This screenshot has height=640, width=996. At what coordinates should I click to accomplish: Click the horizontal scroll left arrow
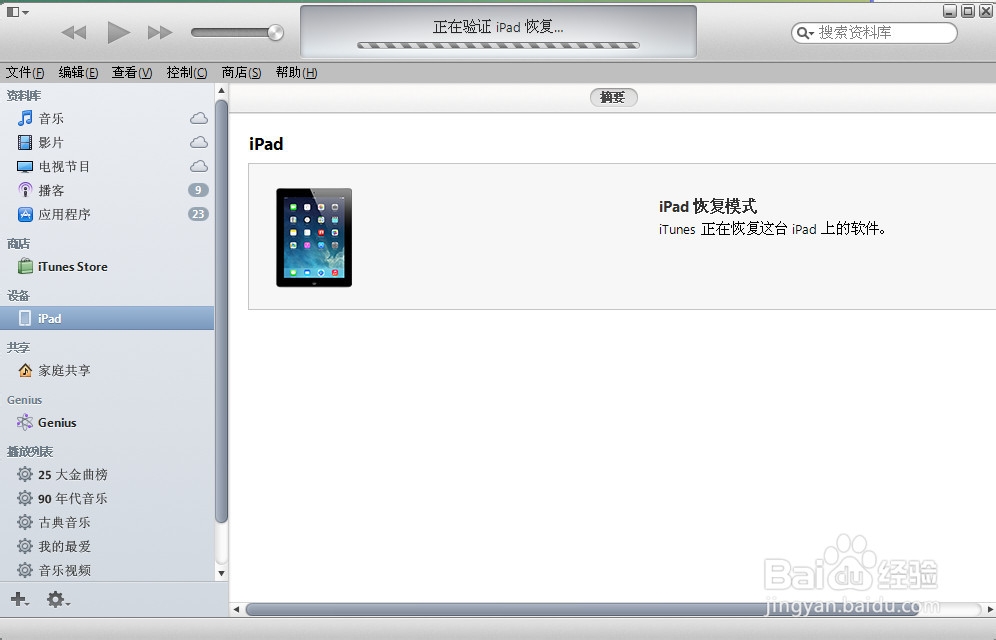tap(236, 610)
